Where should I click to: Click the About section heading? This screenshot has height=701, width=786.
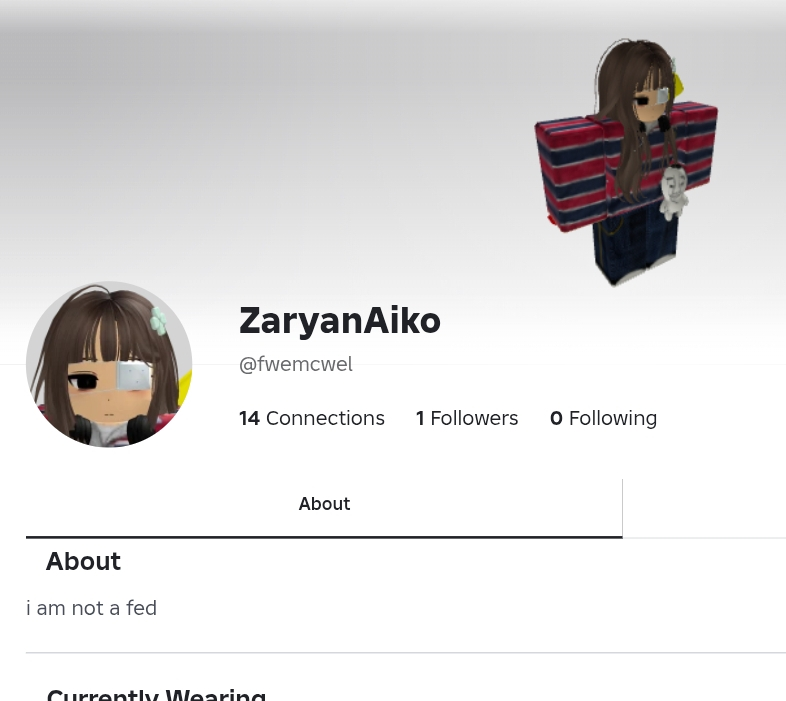pyautogui.click(x=83, y=561)
